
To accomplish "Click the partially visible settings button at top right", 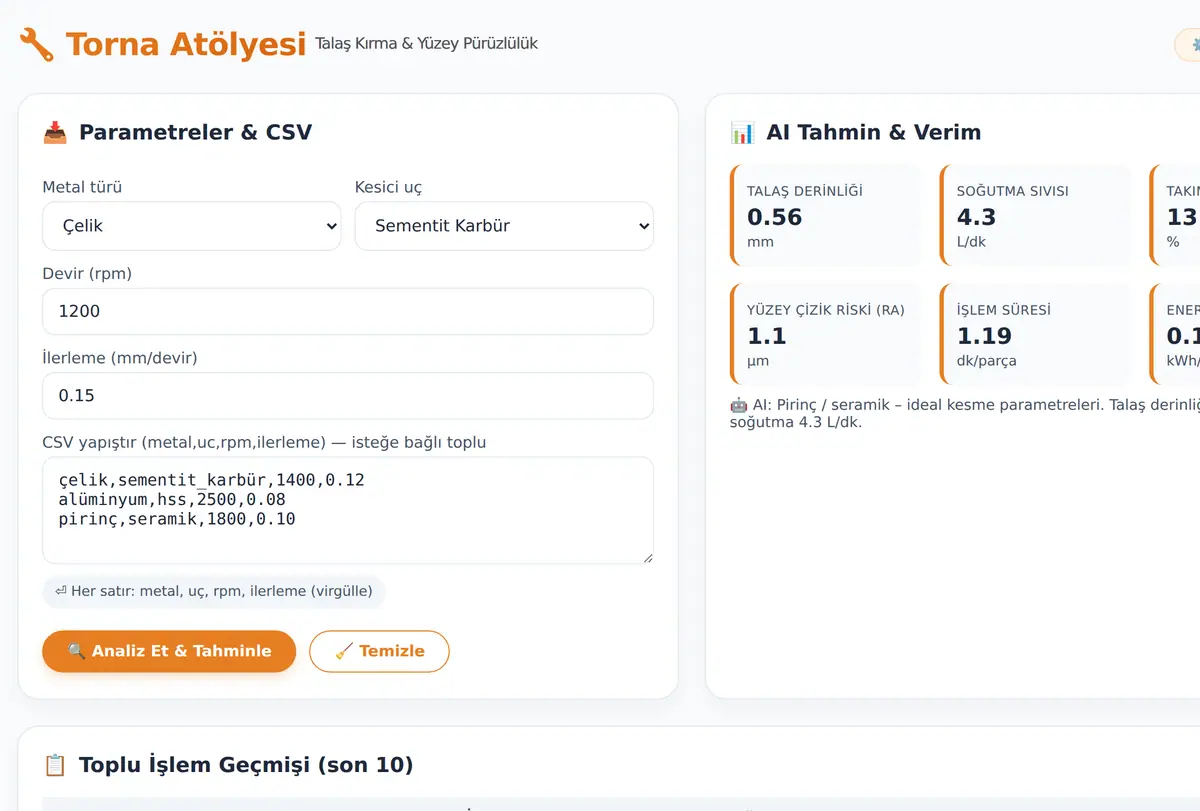I will tap(1188, 45).
